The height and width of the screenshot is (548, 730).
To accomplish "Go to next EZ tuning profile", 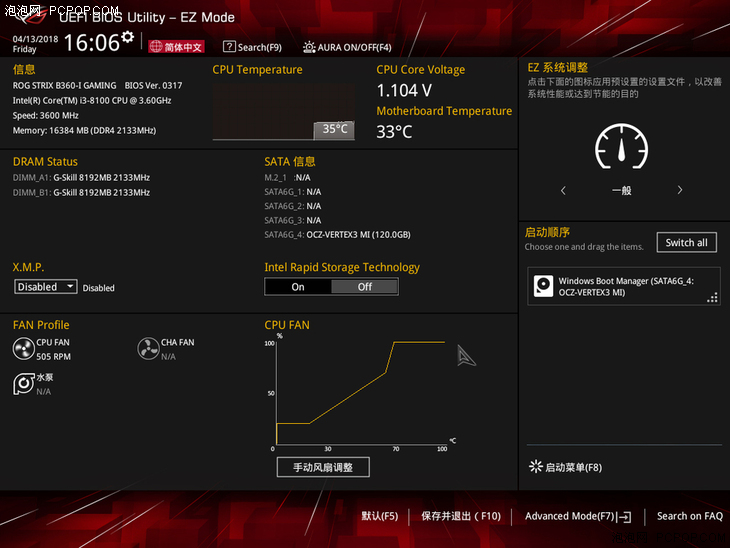I will (x=680, y=190).
